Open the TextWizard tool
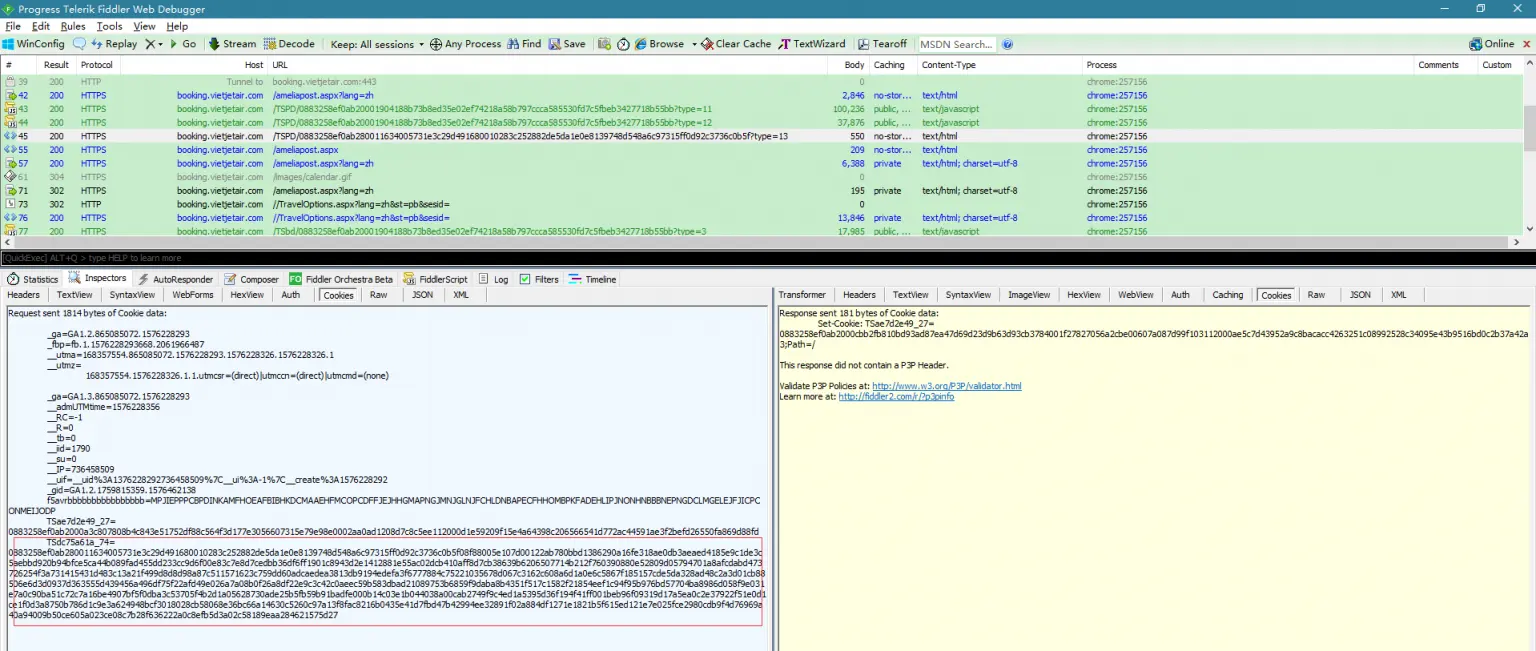1536x651 pixels. click(x=811, y=44)
